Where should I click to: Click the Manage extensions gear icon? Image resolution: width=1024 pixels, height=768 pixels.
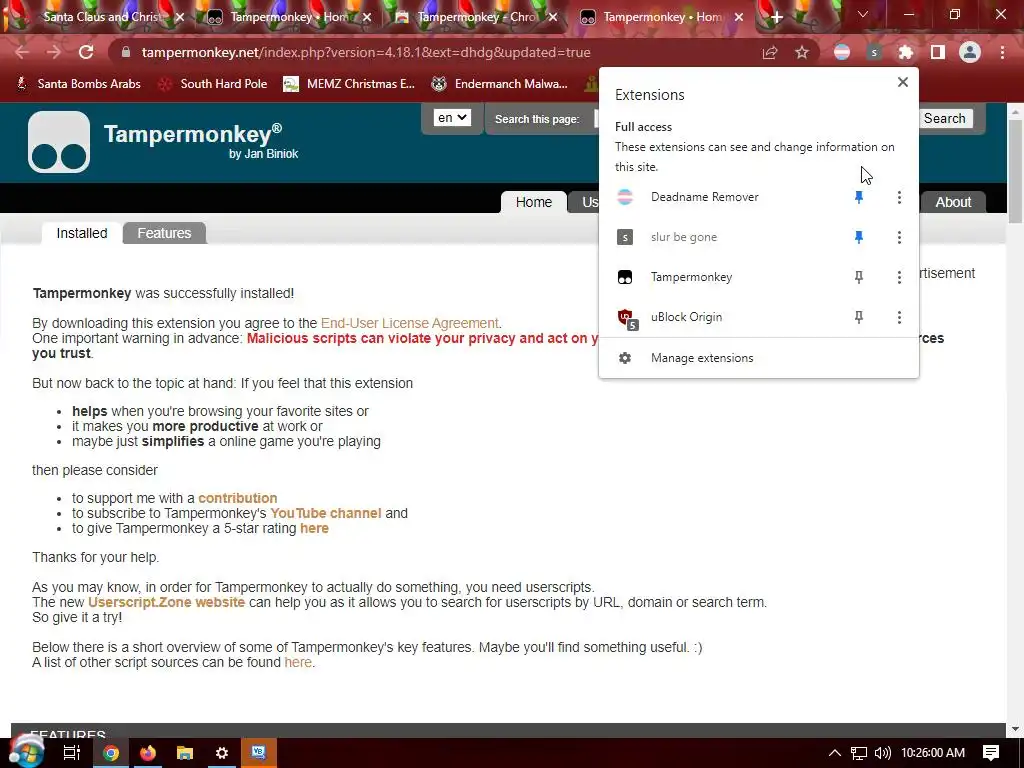(x=625, y=358)
